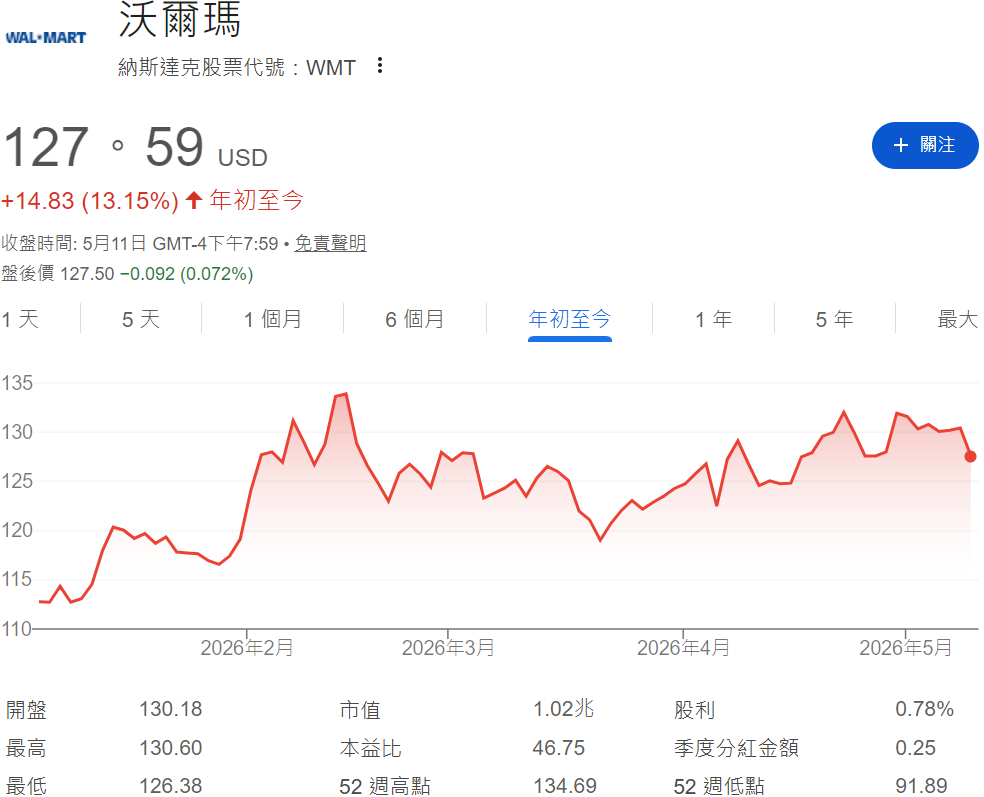This screenshot has width=984, height=797.
Task: Click the 盤後價 127.50 text
Action: click(58, 274)
